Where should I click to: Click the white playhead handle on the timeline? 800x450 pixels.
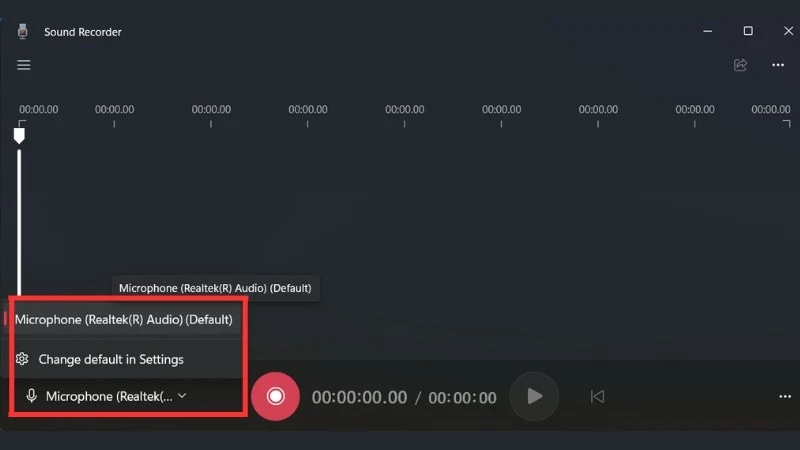[x=19, y=135]
